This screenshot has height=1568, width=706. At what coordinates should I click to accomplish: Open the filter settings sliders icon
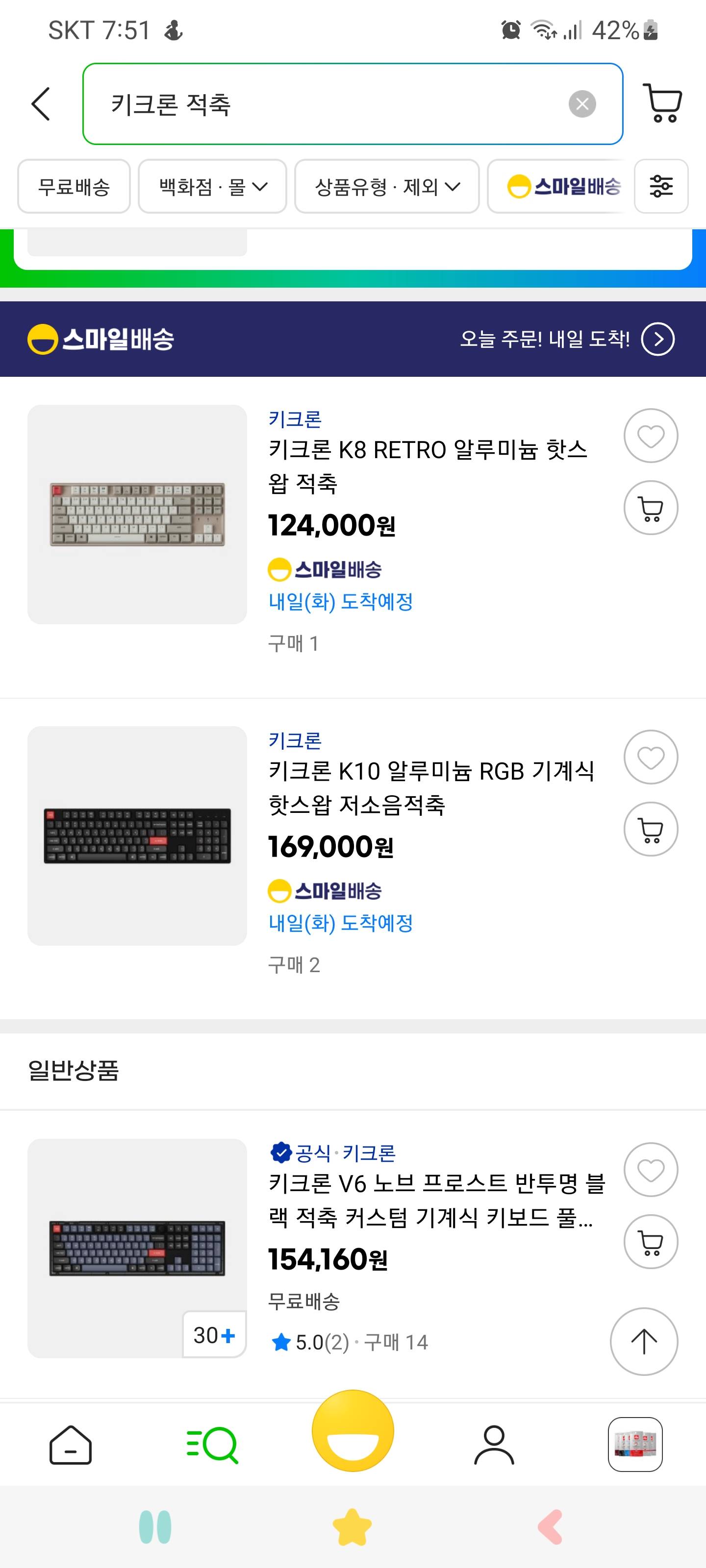pyautogui.click(x=661, y=186)
